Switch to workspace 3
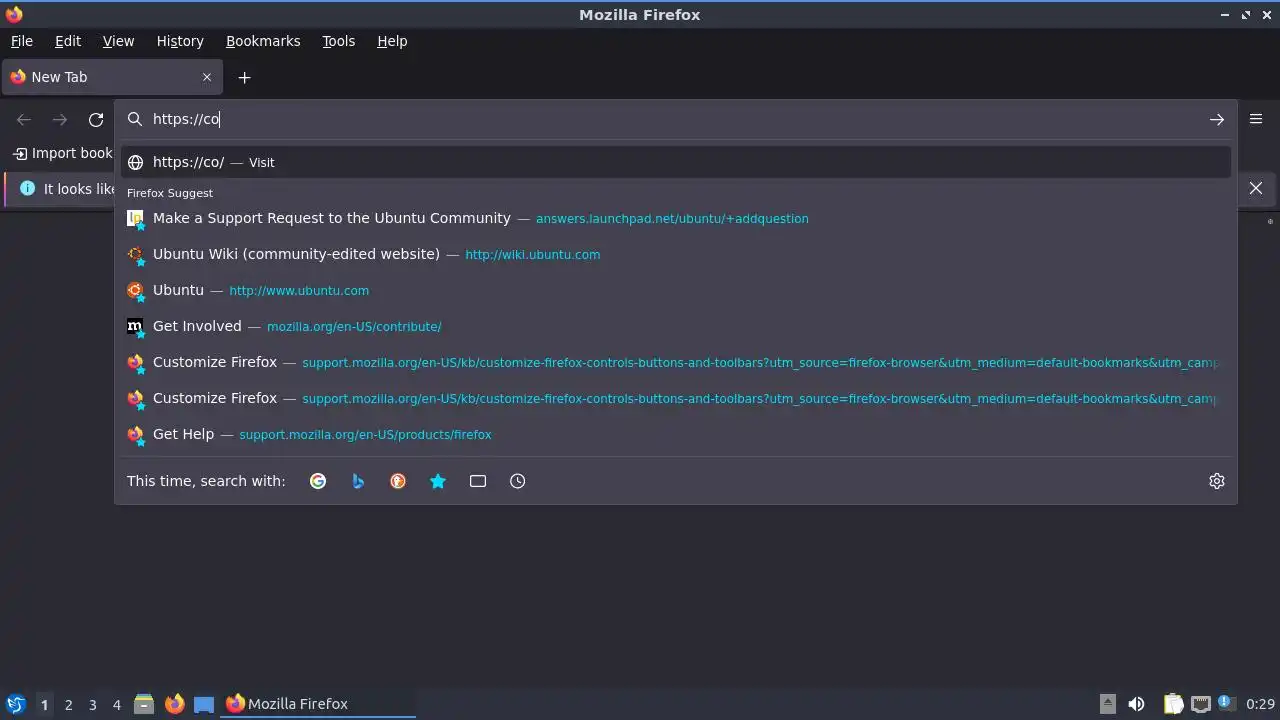This screenshot has width=1280, height=720. 92,704
